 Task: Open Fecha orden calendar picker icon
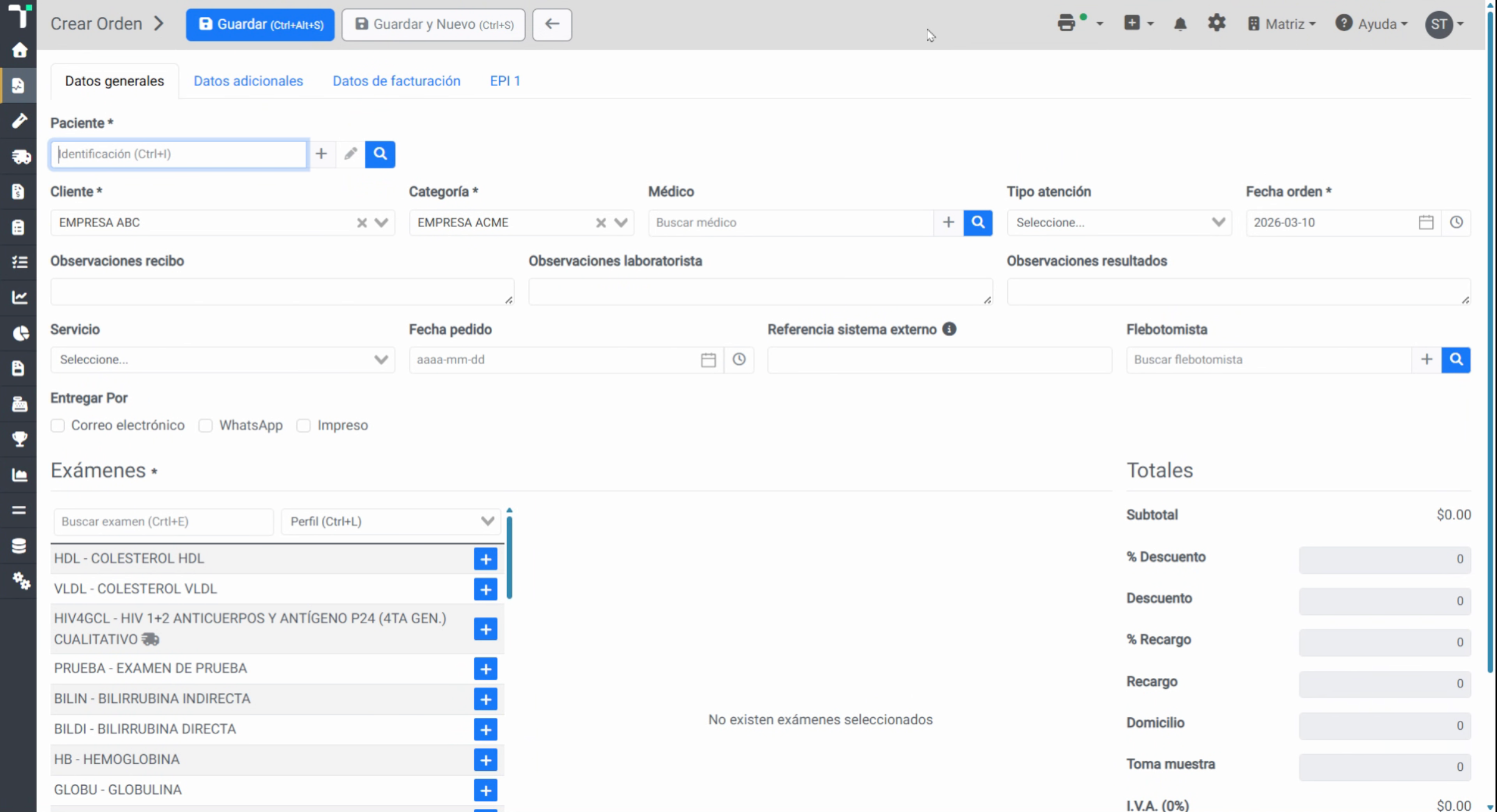click(x=1426, y=223)
